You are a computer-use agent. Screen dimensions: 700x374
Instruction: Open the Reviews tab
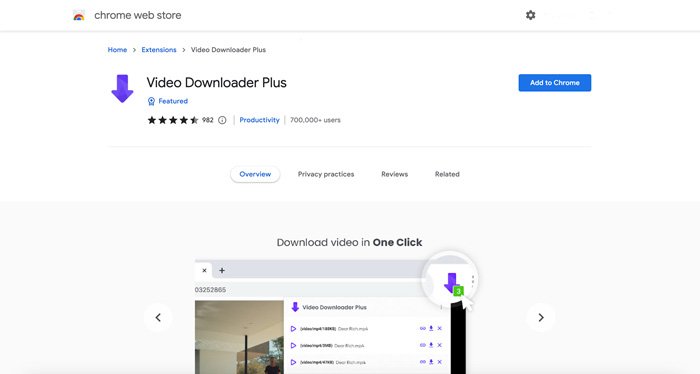(x=395, y=174)
